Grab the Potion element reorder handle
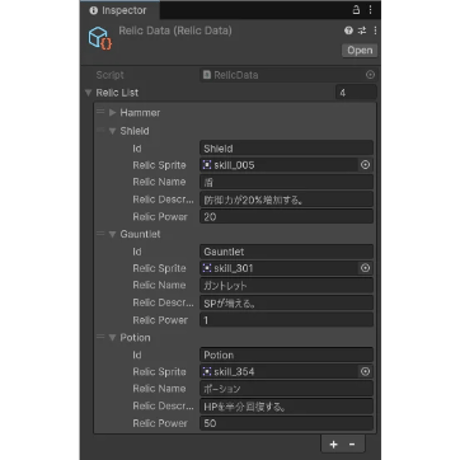The height and width of the screenshot is (460, 460). click(x=100, y=337)
